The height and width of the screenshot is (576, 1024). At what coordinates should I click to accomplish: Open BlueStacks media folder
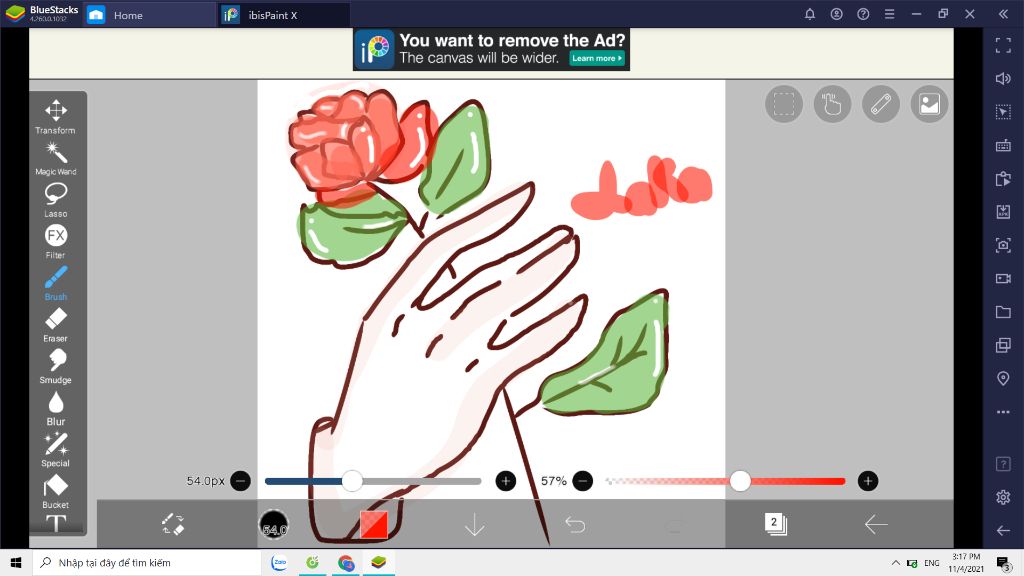(x=1003, y=312)
